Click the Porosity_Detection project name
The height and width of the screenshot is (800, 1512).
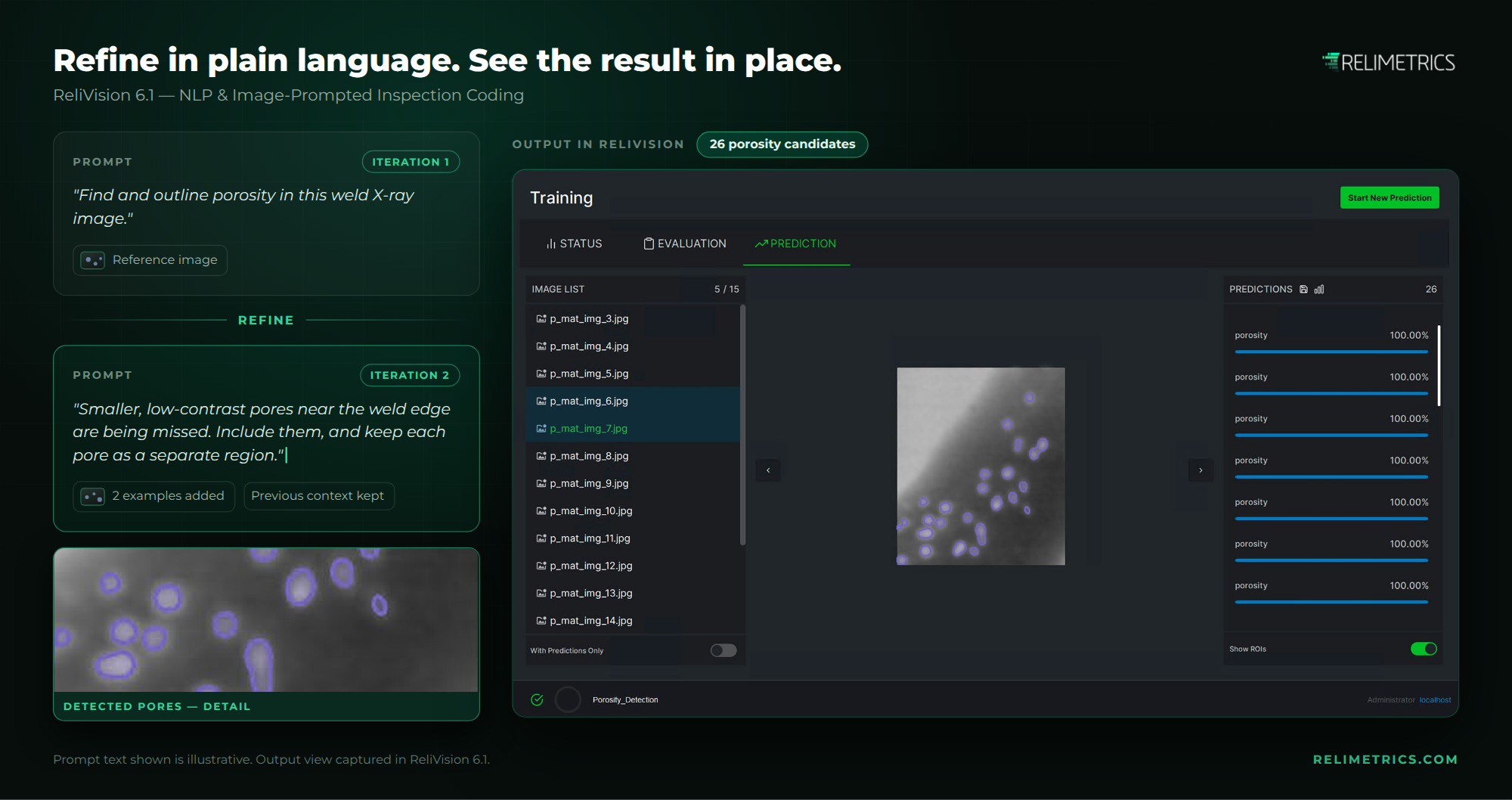625,700
